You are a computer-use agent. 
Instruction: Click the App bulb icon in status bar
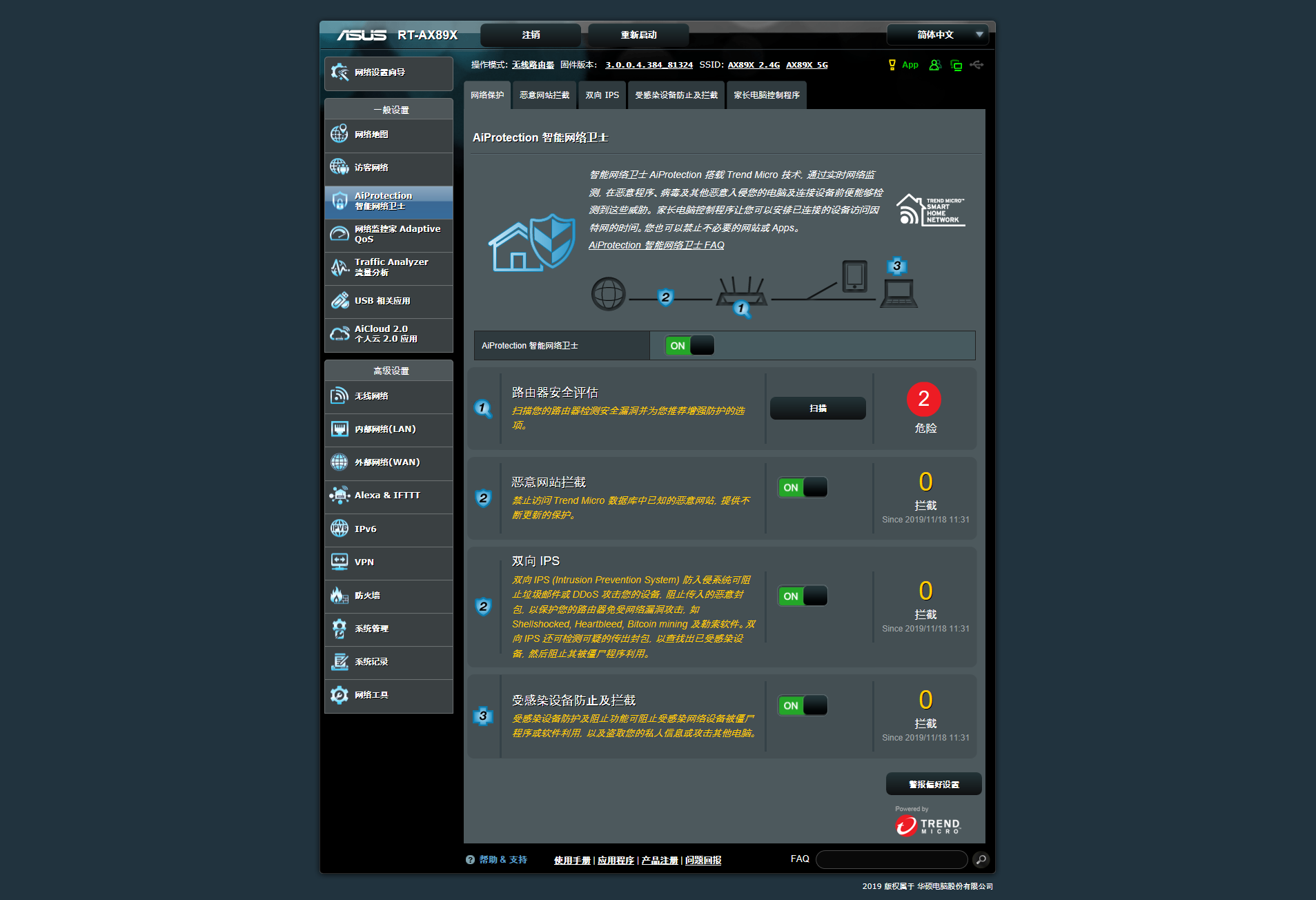892,65
